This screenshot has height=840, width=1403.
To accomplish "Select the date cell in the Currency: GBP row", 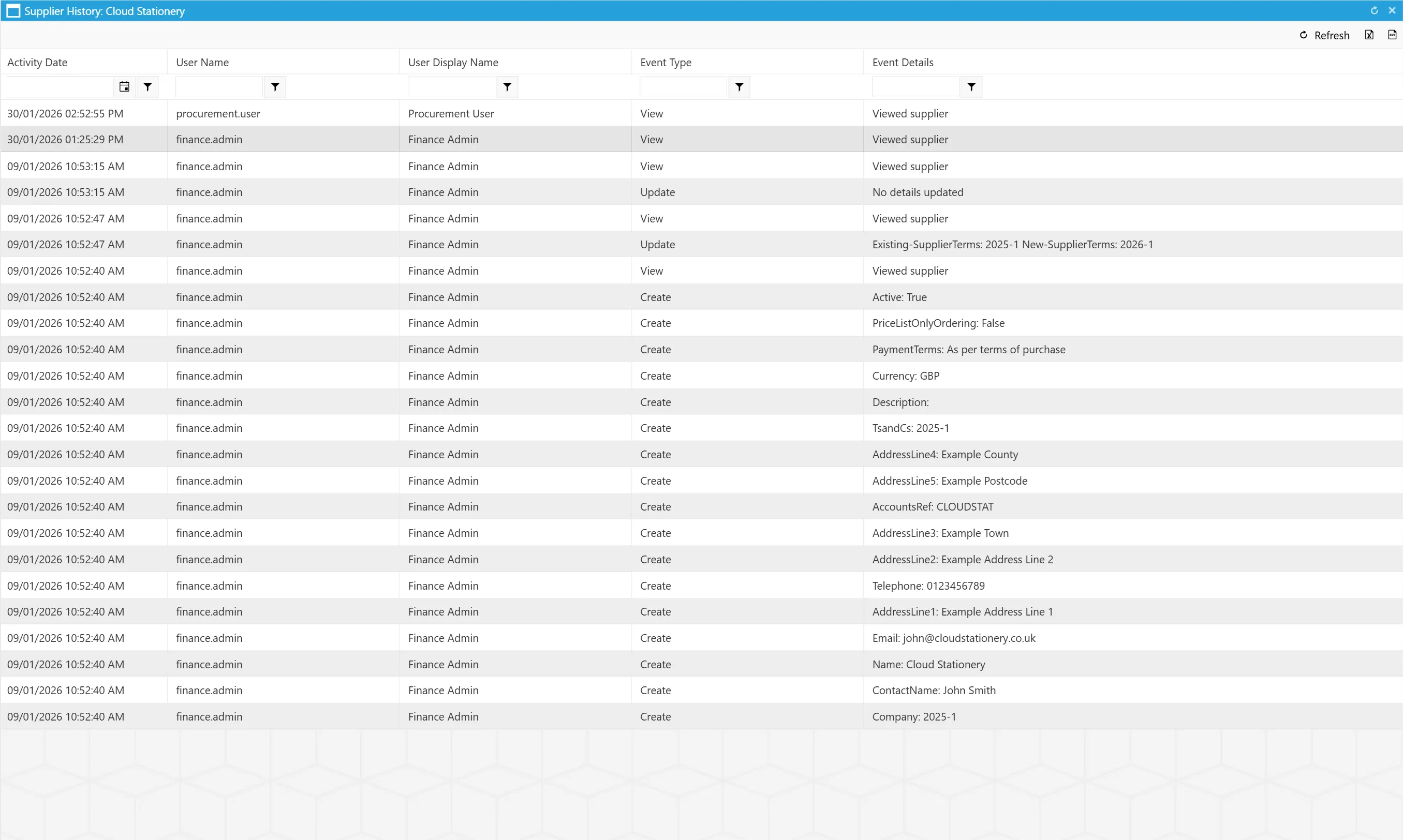I will (84, 376).
